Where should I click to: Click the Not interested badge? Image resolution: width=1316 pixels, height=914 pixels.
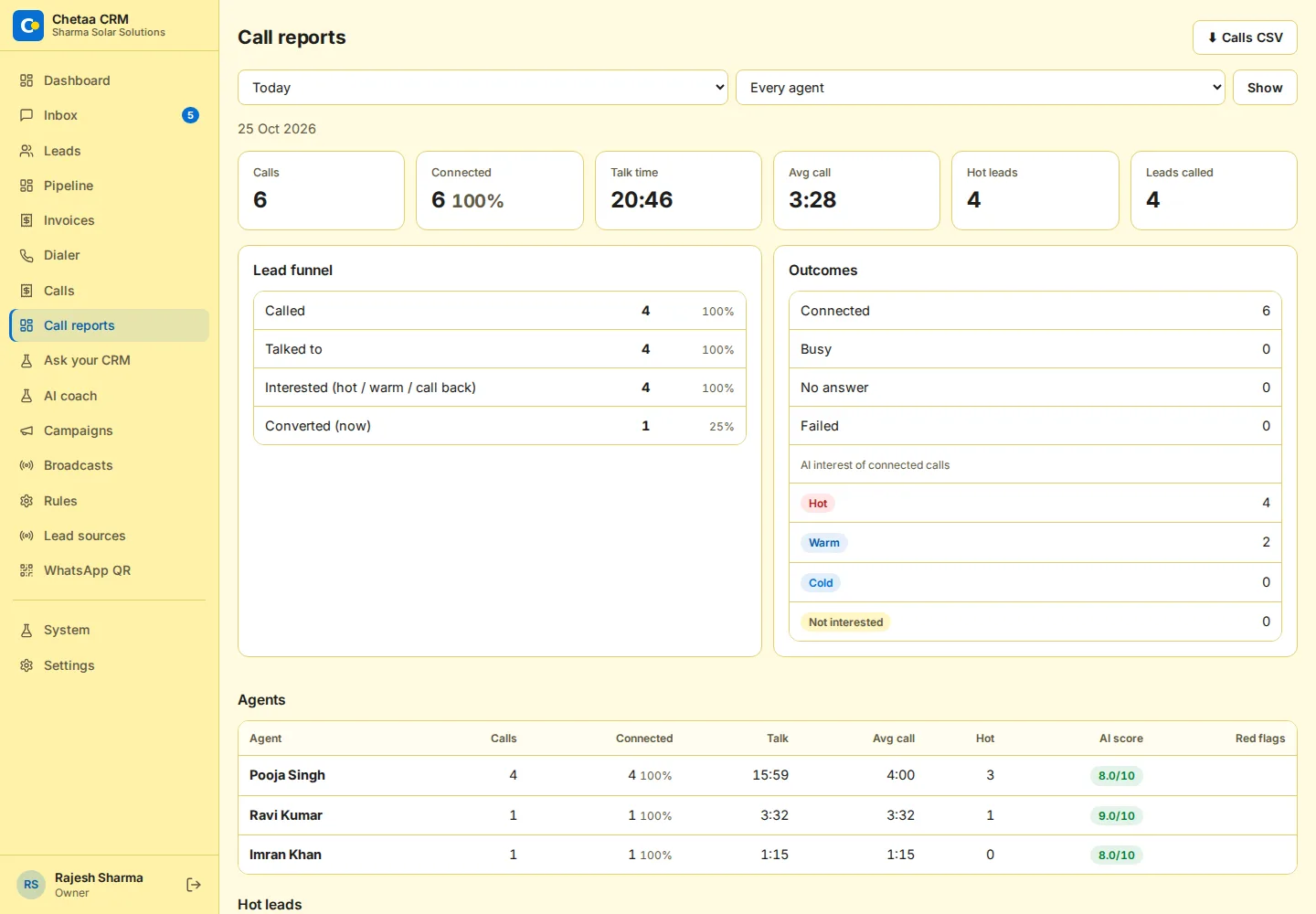[846, 622]
